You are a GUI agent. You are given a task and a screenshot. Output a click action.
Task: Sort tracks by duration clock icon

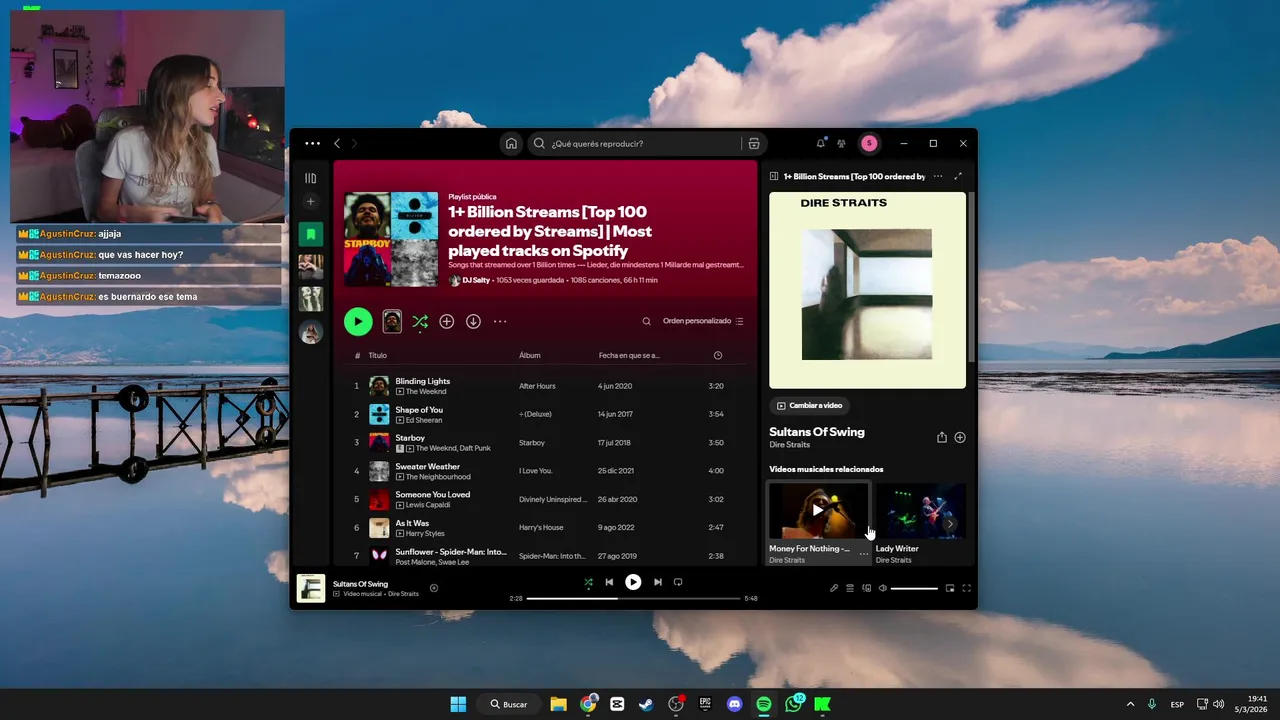pos(718,355)
